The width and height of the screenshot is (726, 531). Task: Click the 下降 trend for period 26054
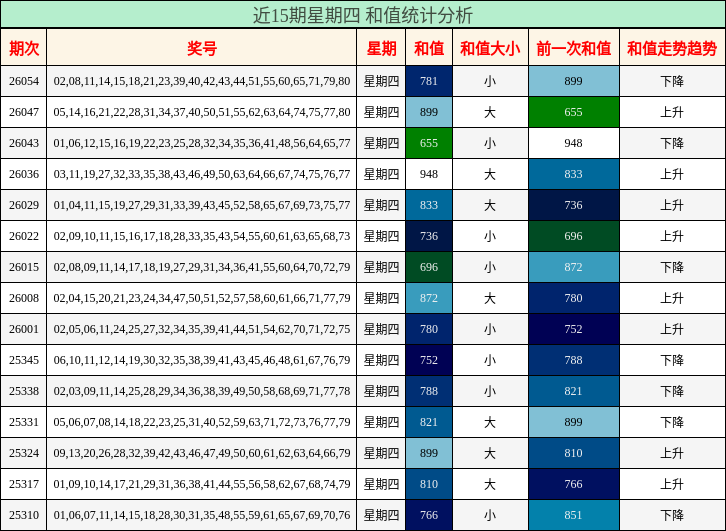point(672,81)
